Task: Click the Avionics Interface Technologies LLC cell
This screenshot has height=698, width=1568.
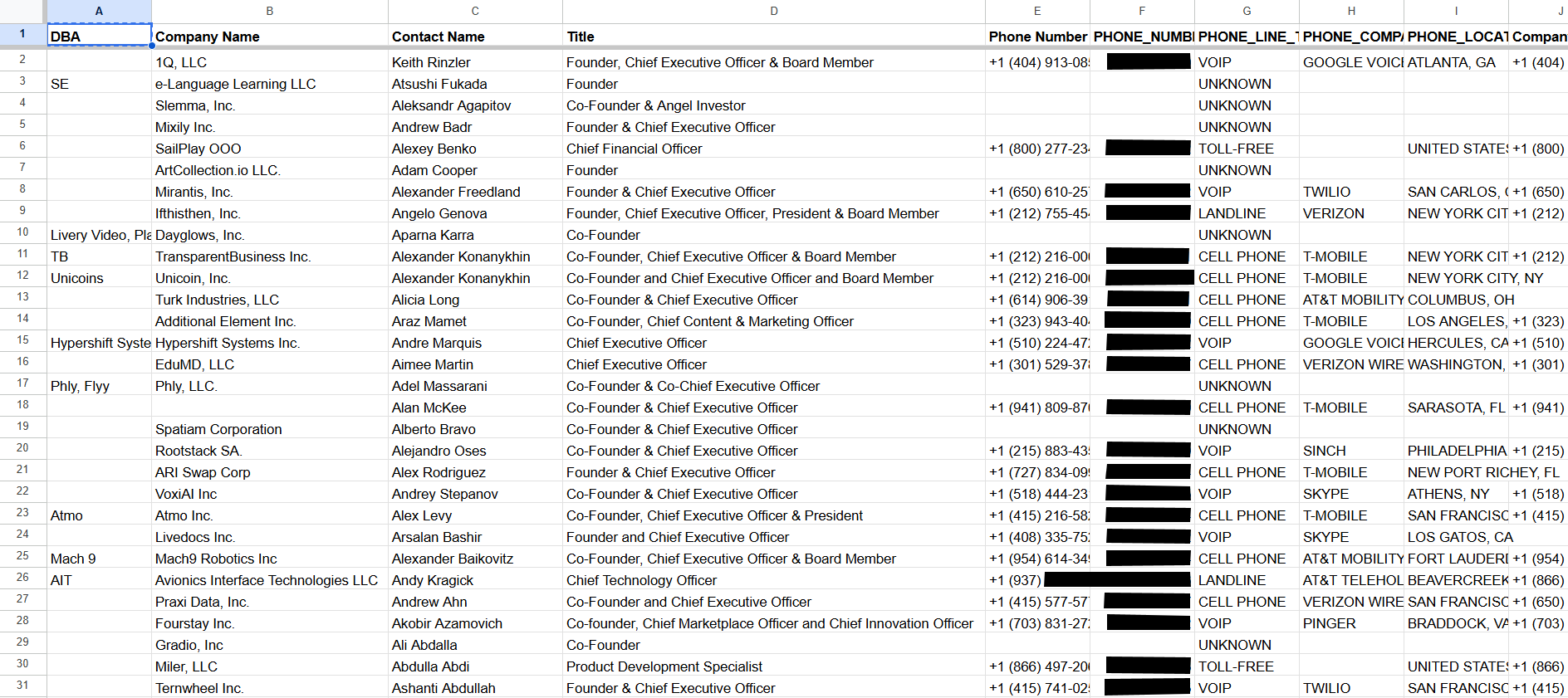Action: (269, 580)
